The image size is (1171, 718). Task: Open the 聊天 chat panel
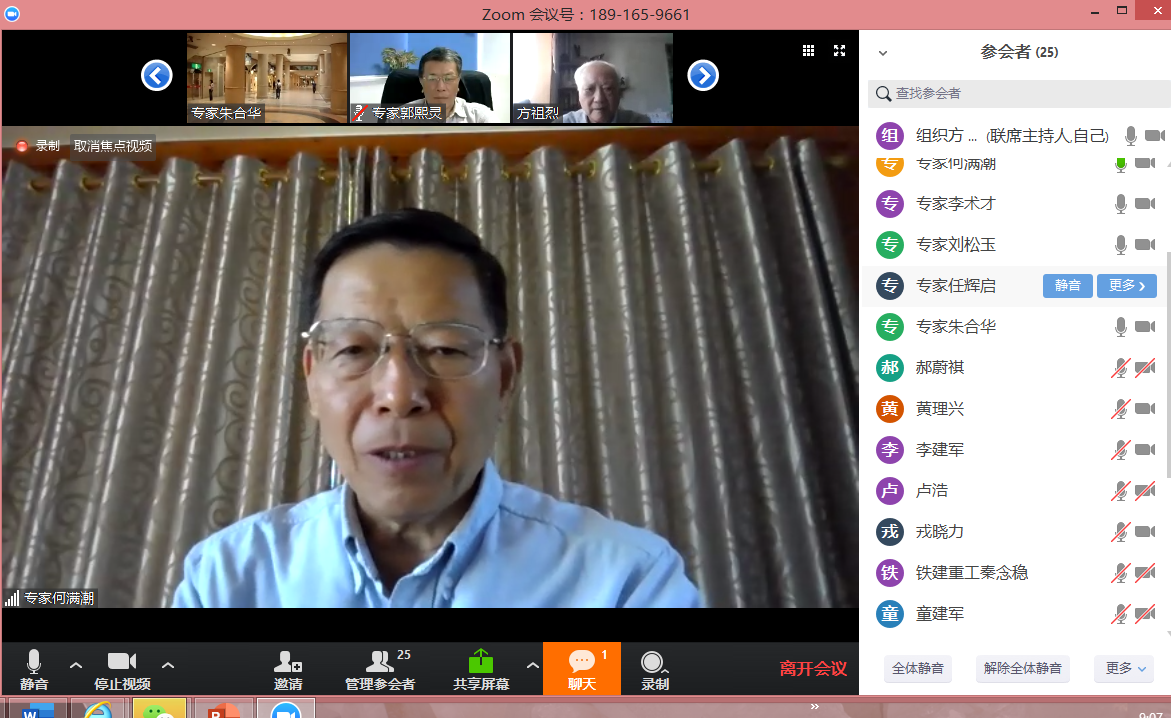(x=582, y=662)
